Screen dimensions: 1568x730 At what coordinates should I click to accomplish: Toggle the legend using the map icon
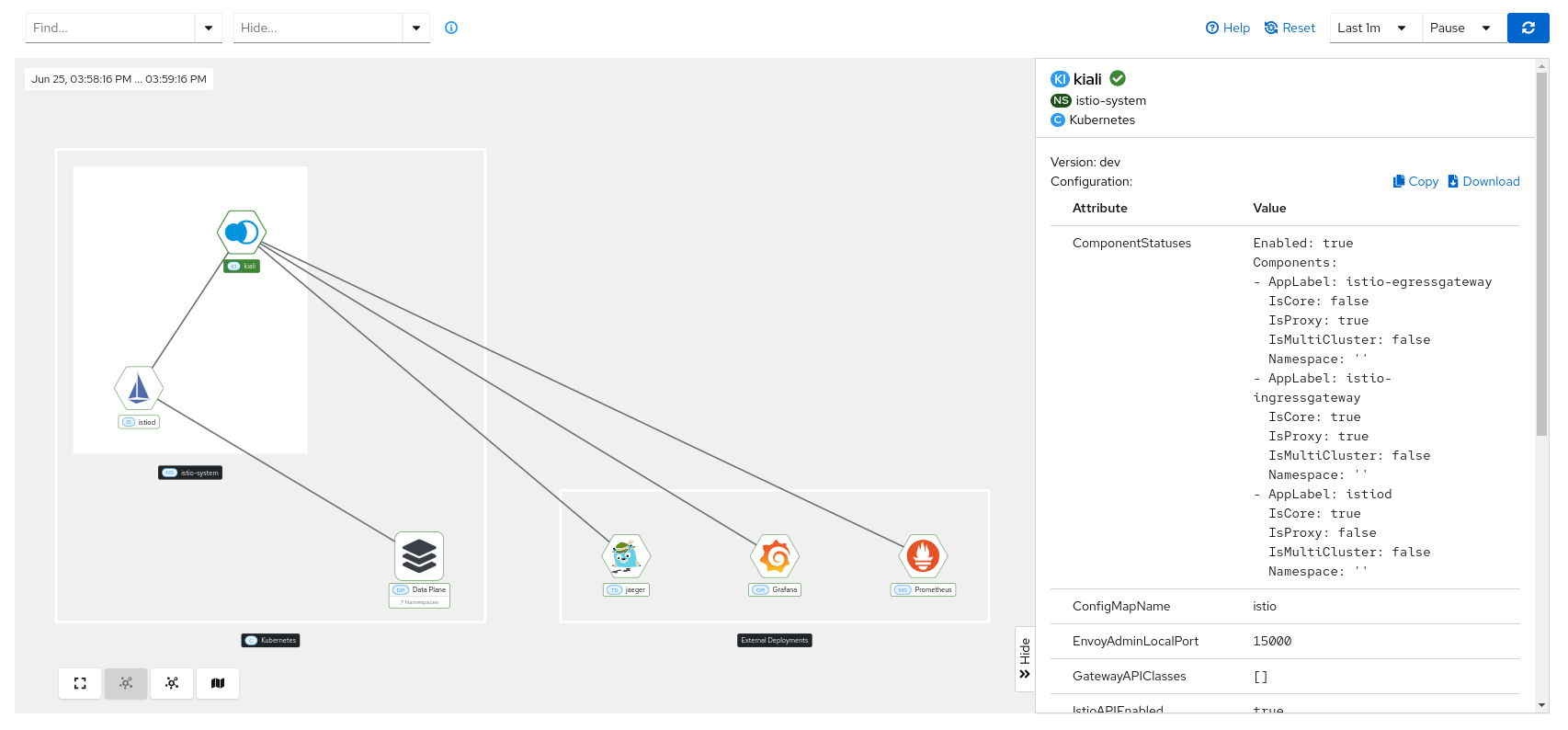[218, 683]
